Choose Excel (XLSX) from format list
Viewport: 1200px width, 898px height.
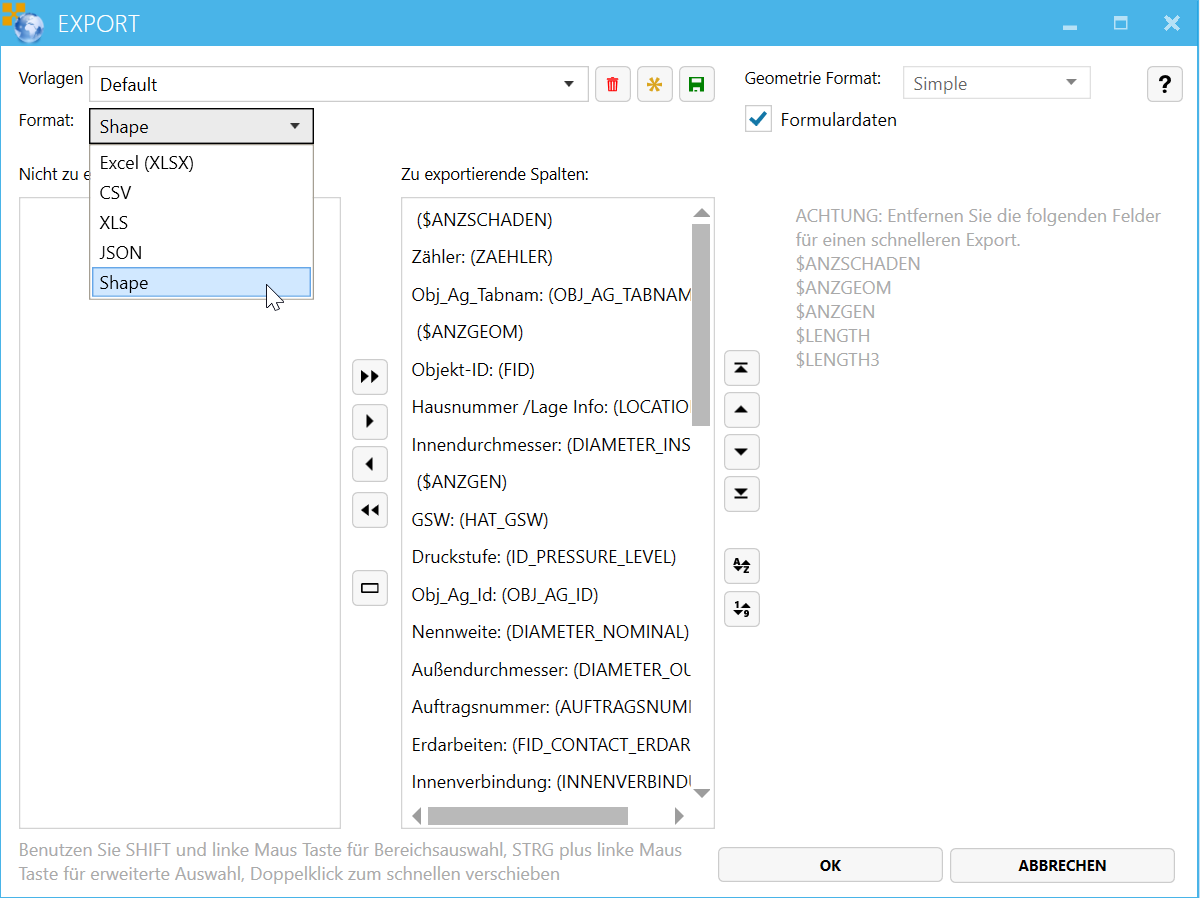pos(147,163)
